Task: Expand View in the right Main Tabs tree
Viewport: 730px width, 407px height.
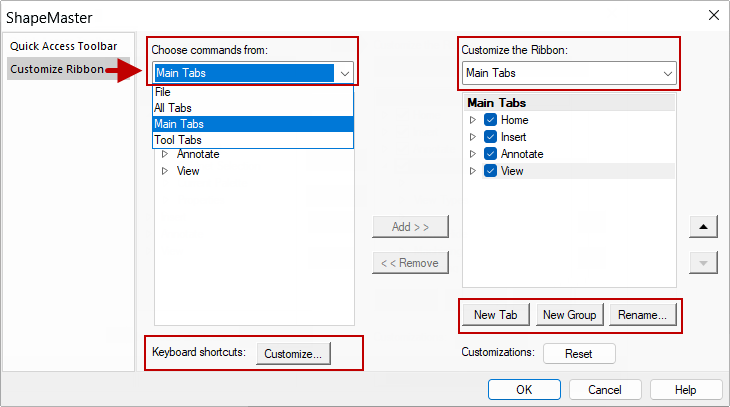Action: pyautogui.click(x=473, y=171)
